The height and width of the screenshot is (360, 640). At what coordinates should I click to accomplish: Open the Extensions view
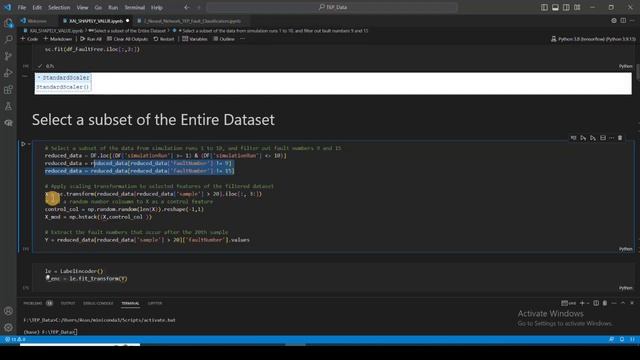[8, 89]
